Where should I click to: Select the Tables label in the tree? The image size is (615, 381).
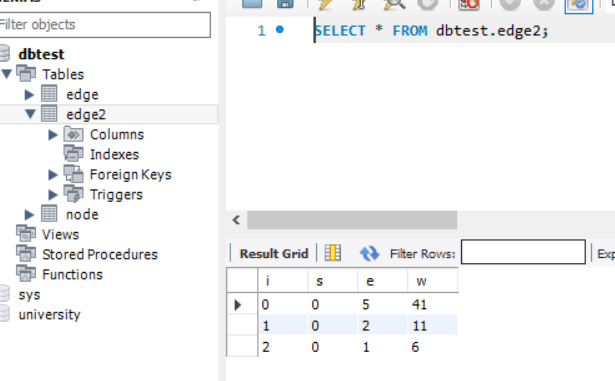63,74
